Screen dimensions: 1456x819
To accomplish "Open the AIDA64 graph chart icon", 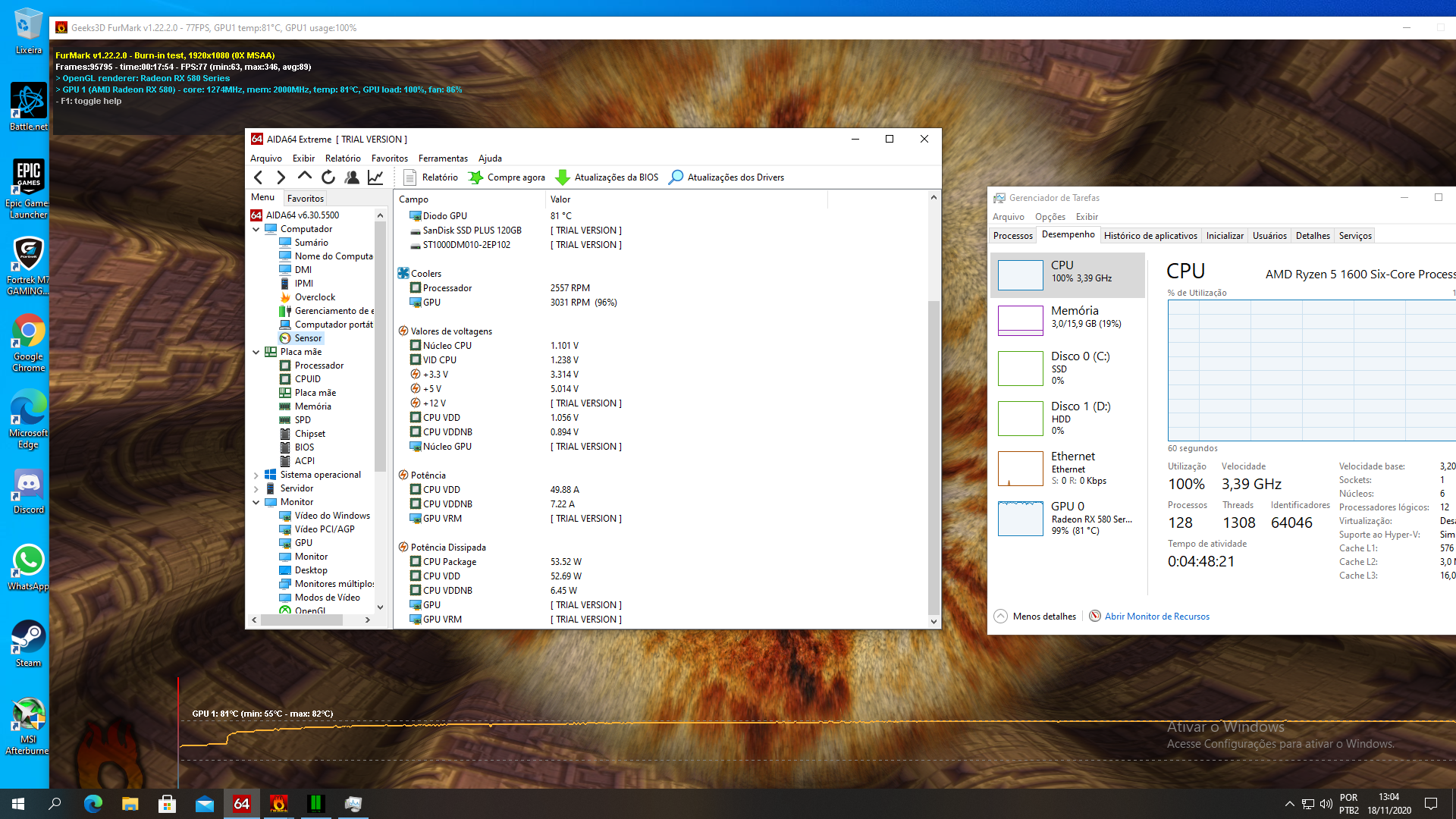I will point(375,177).
